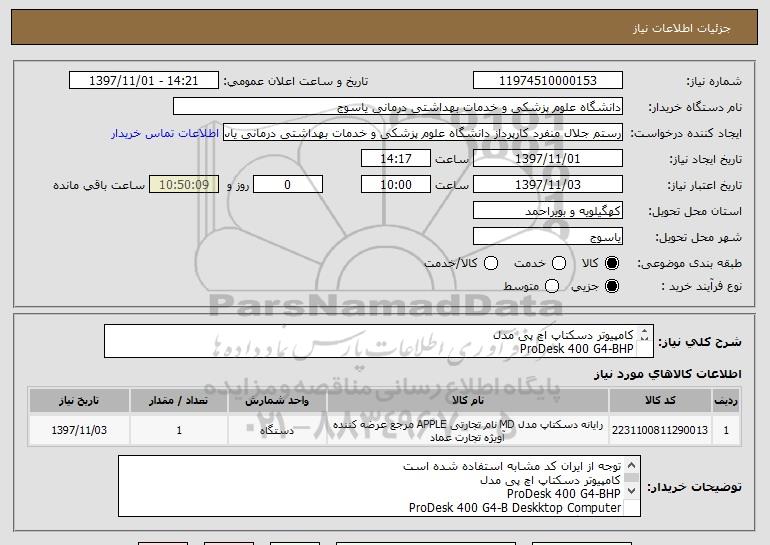Click the ردیف column header
The height and width of the screenshot is (545, 770).
point(726,401)
